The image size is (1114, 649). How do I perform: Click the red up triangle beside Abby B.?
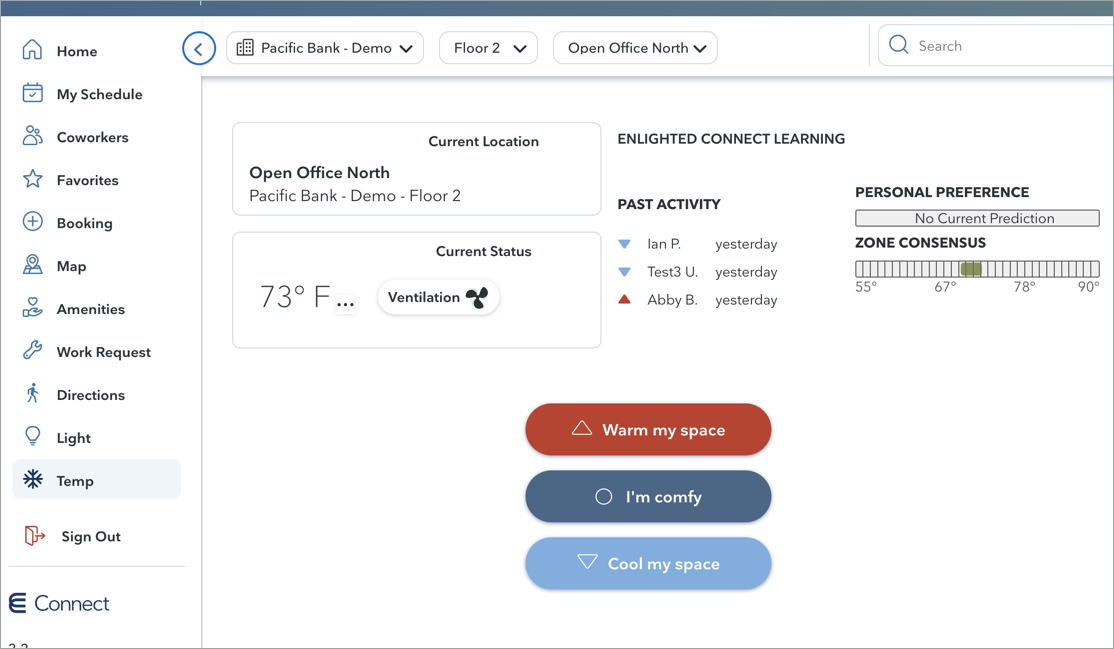click(x=624, y=299)
